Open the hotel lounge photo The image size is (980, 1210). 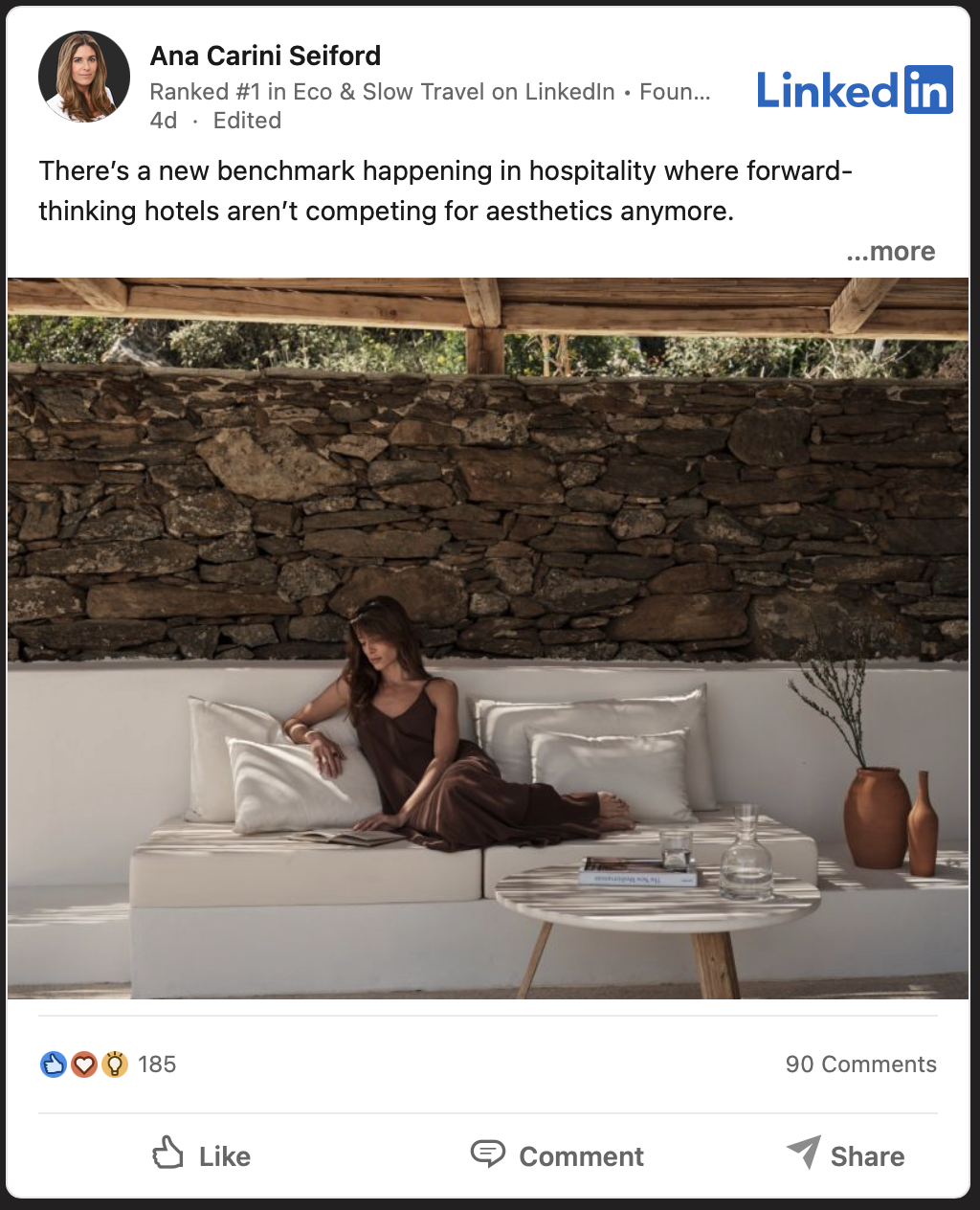tap(488, 639)
